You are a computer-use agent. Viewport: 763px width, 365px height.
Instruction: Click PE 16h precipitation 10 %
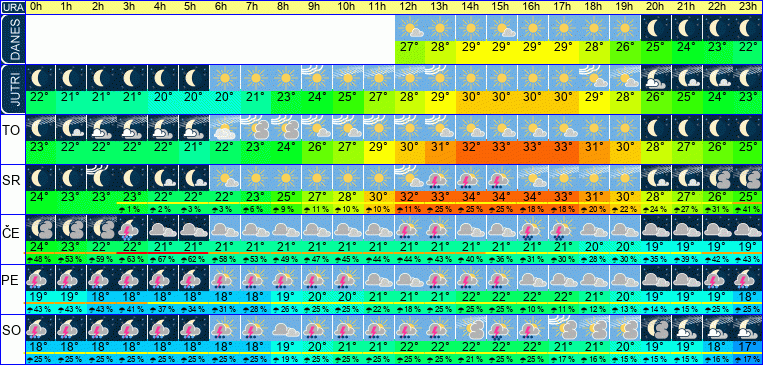[x=533, y=309]
